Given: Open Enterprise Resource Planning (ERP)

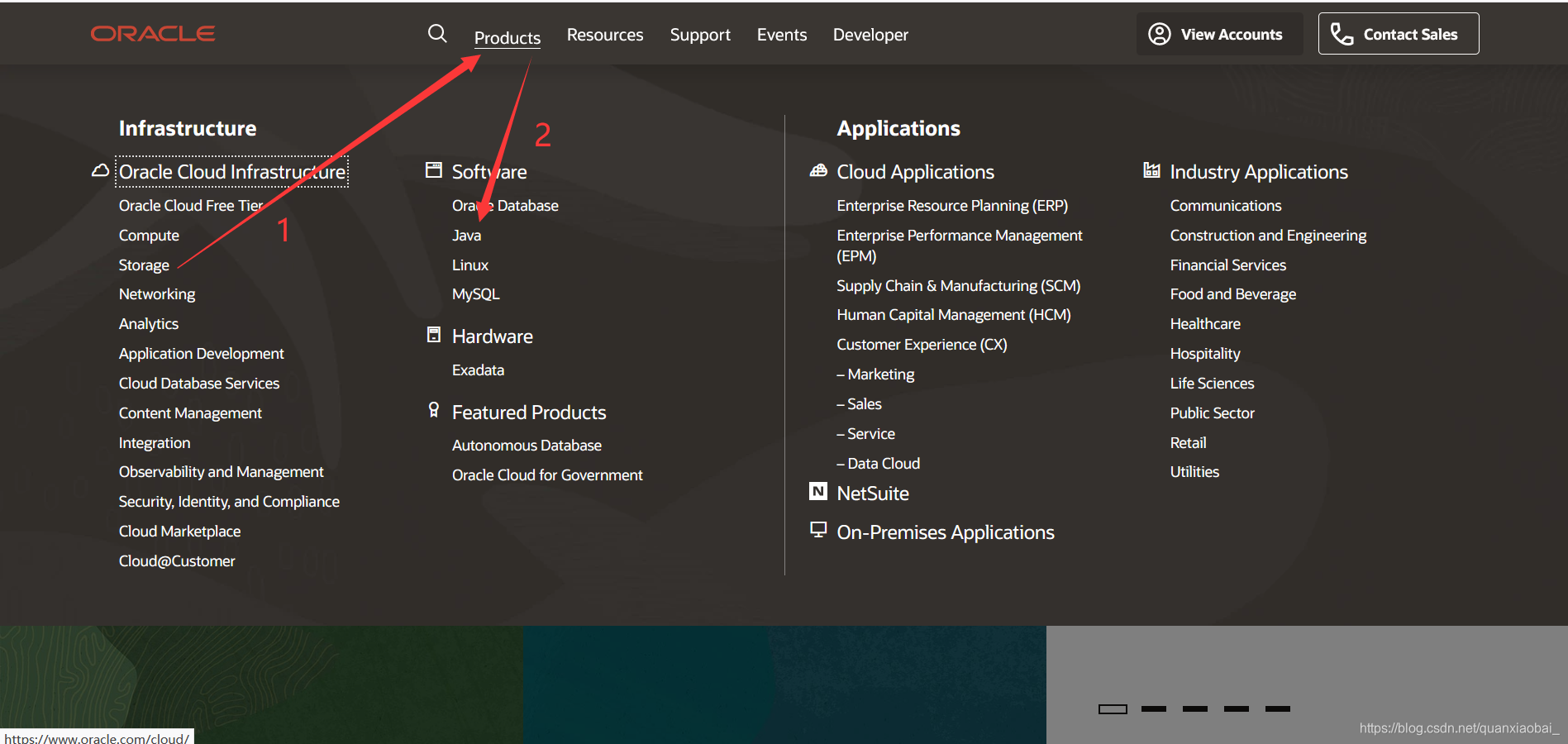Looking at the screenshot, I should (x=952, y=206).
